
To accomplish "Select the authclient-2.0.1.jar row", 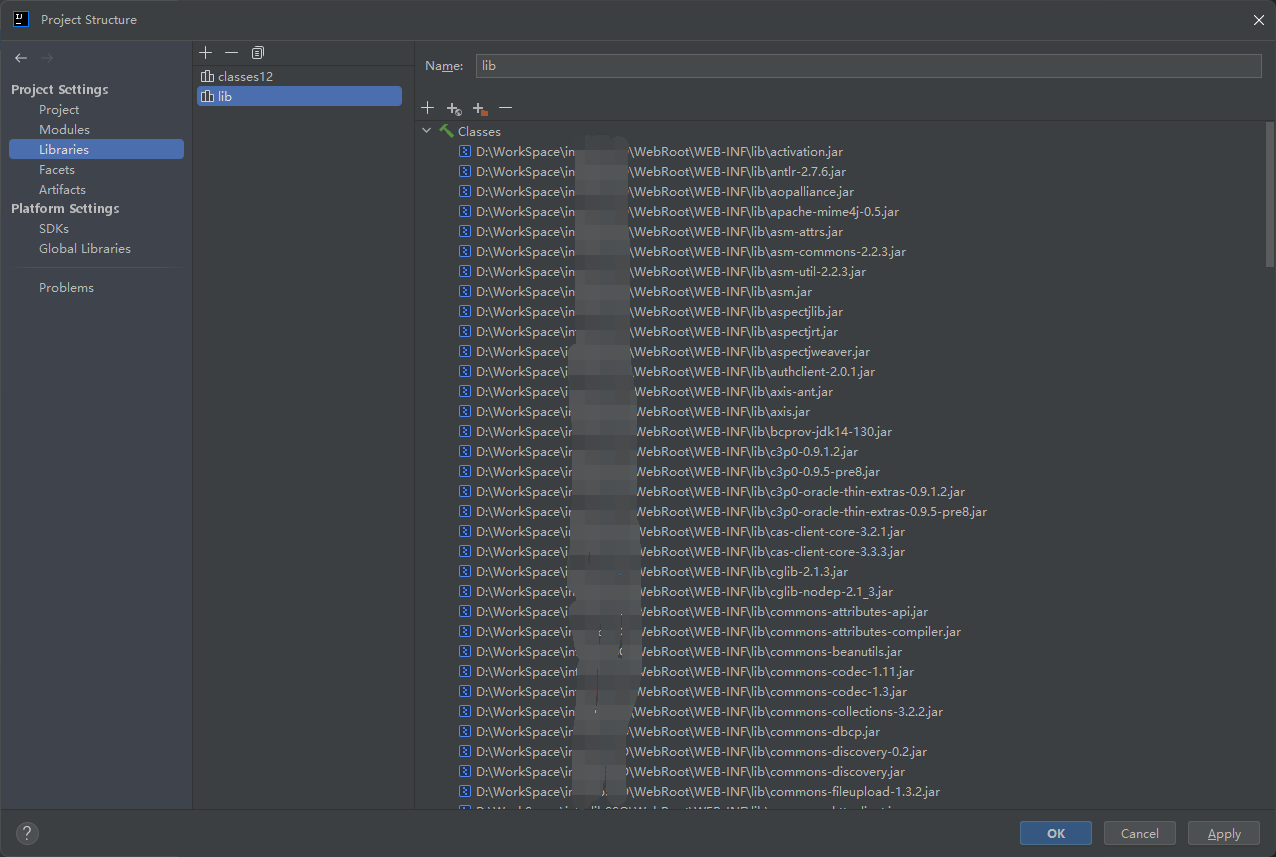I will [667, 371].
